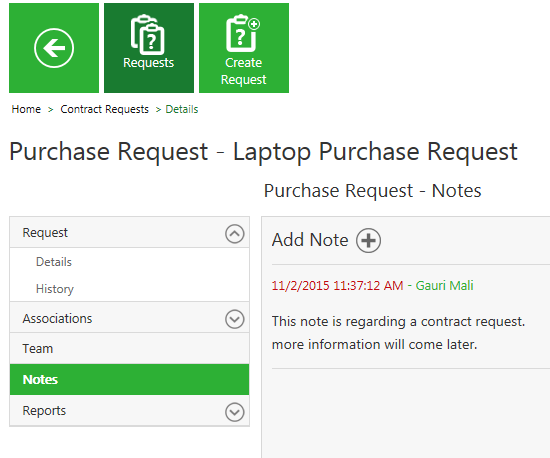Click the Add Note heading text
550x458 pixels.
pos(310,240)
